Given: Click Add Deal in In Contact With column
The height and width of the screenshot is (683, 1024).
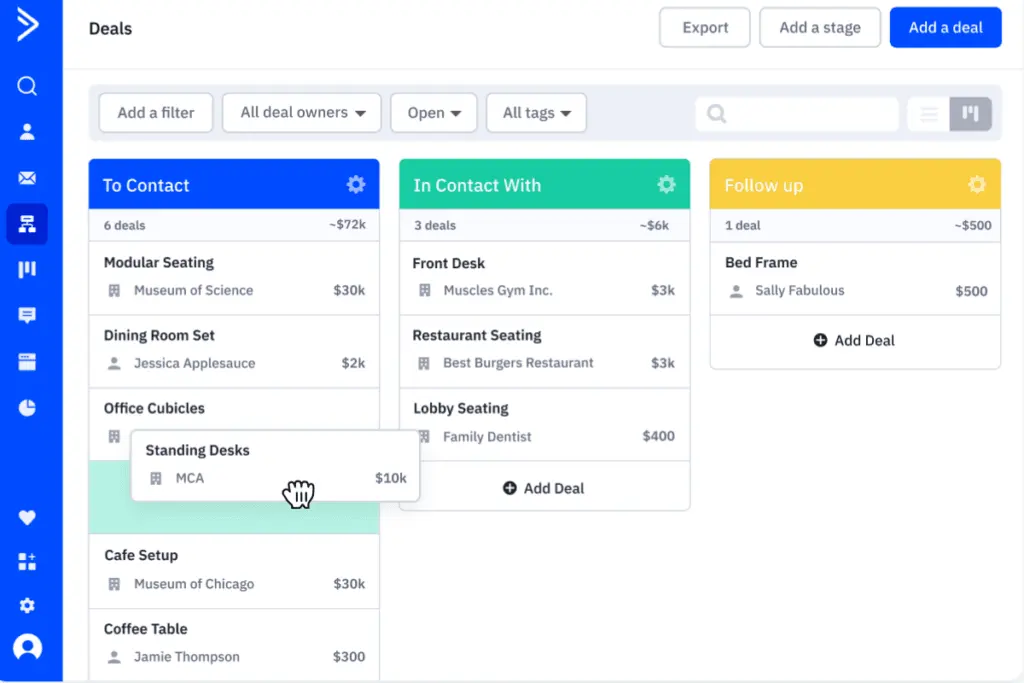Looking at the screenshot, I should (x=544, y=488).
